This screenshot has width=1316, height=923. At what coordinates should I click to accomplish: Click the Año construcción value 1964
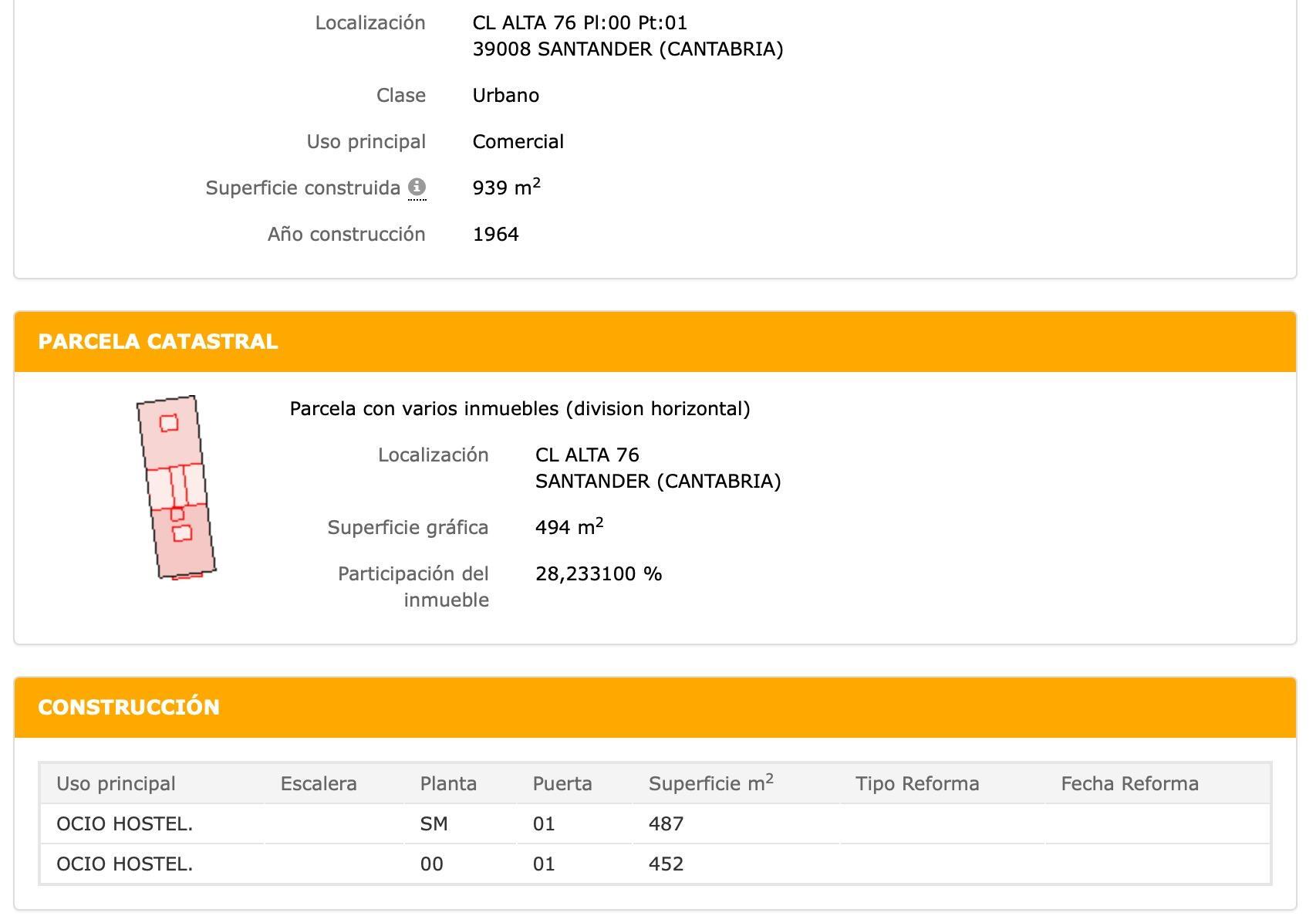[497, 234]
